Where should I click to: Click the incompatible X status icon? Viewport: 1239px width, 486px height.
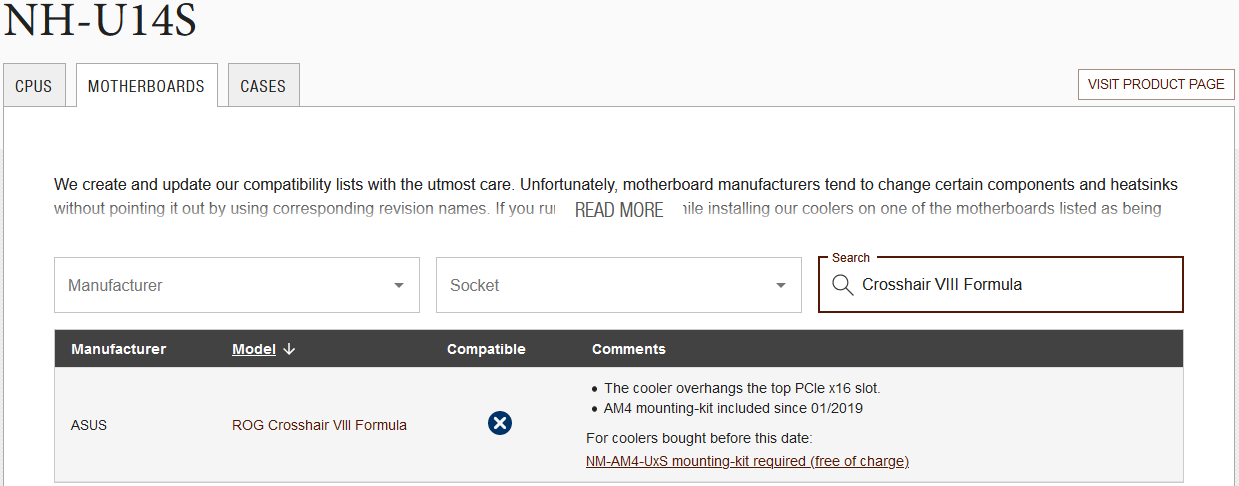click(500, 423)
